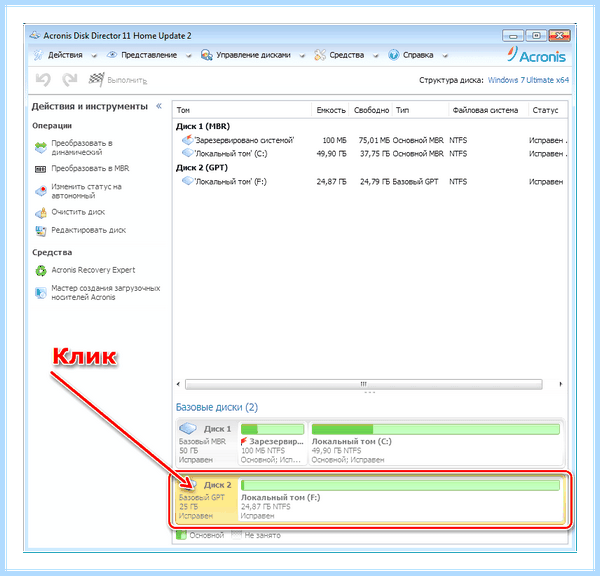Click the Выполнить button label
The width and height of the screenshot is (600, 576).
[127, 80]
